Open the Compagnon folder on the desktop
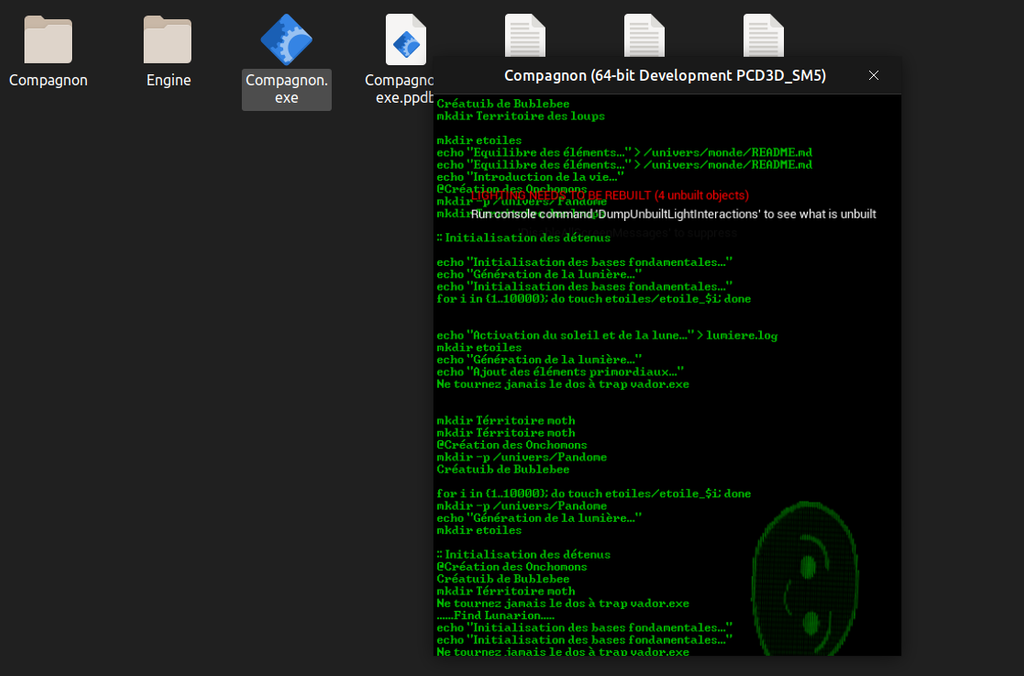The height and width of the screenshot is (676, 1024). tap(48, 40)
